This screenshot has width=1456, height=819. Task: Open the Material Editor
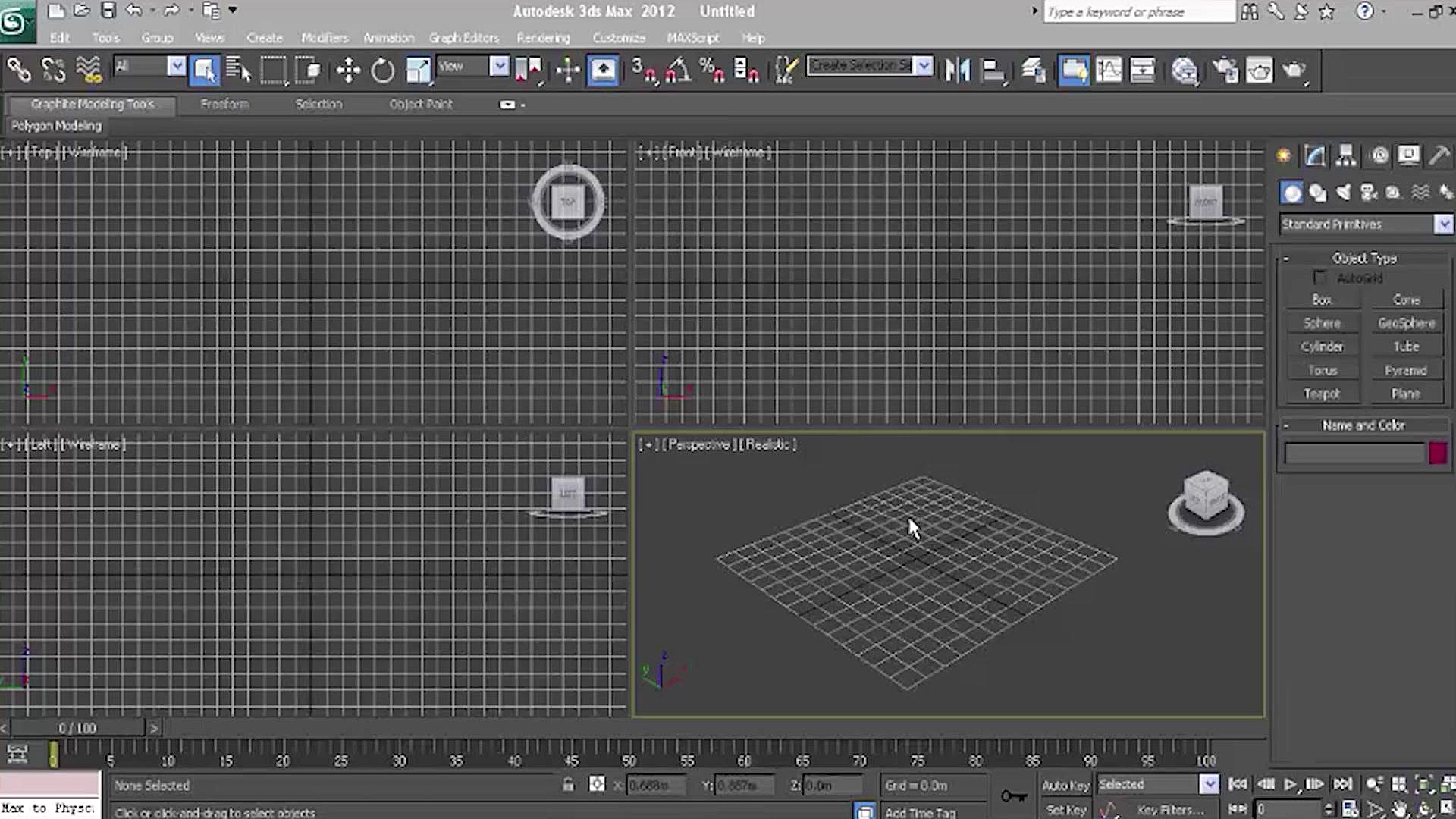(x=1184, y=70)
